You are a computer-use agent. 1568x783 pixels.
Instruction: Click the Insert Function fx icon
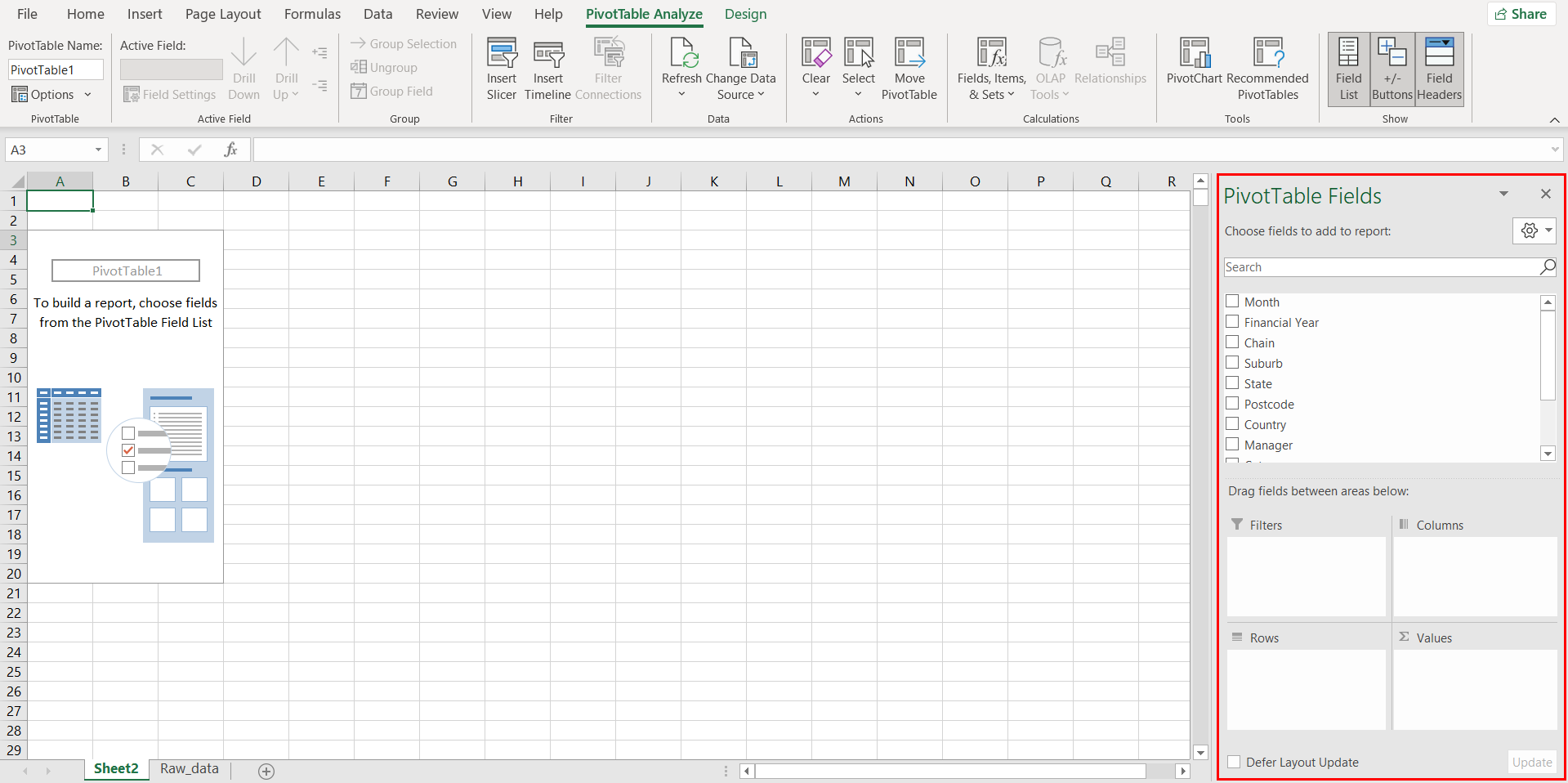(231, 150)
